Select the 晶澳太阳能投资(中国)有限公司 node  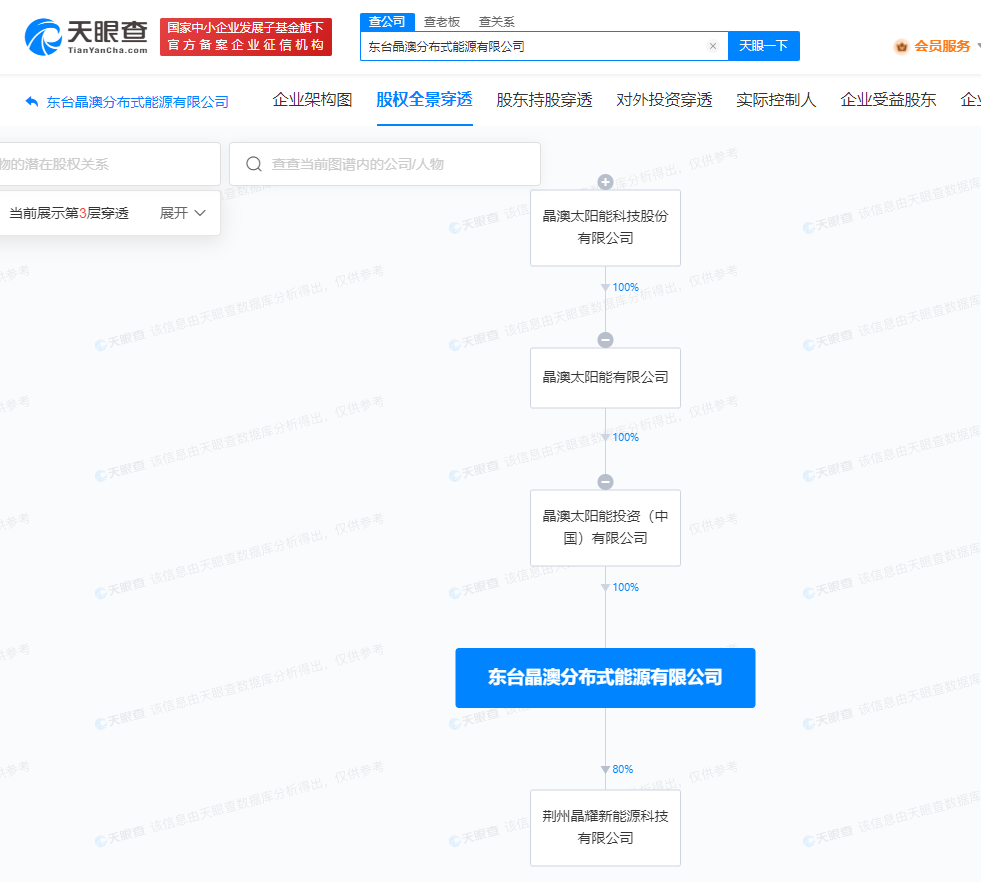tap(605, 528)
